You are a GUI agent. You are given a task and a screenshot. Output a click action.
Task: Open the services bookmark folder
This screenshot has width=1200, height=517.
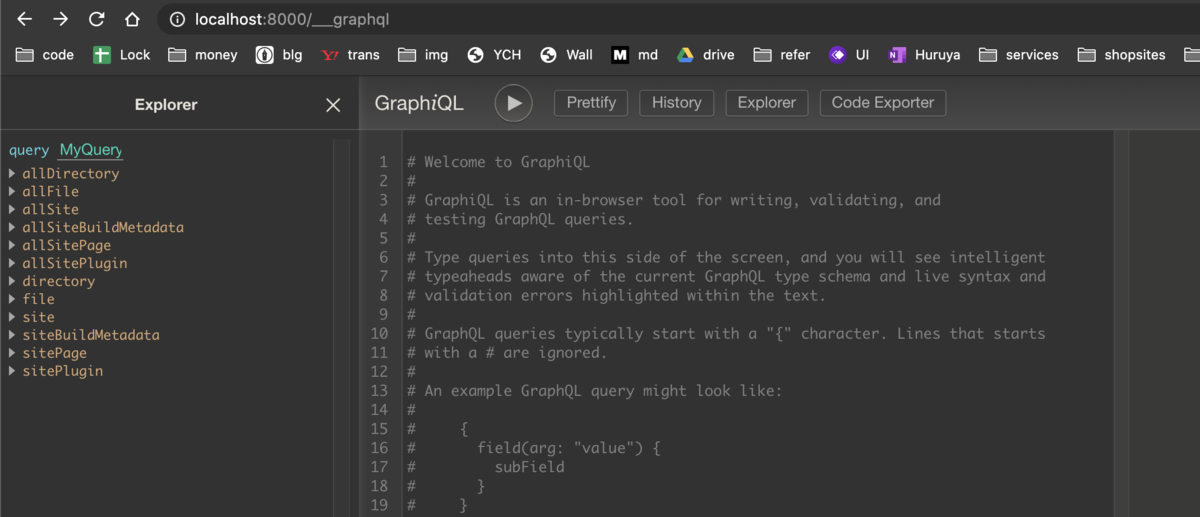point(1019,55)
